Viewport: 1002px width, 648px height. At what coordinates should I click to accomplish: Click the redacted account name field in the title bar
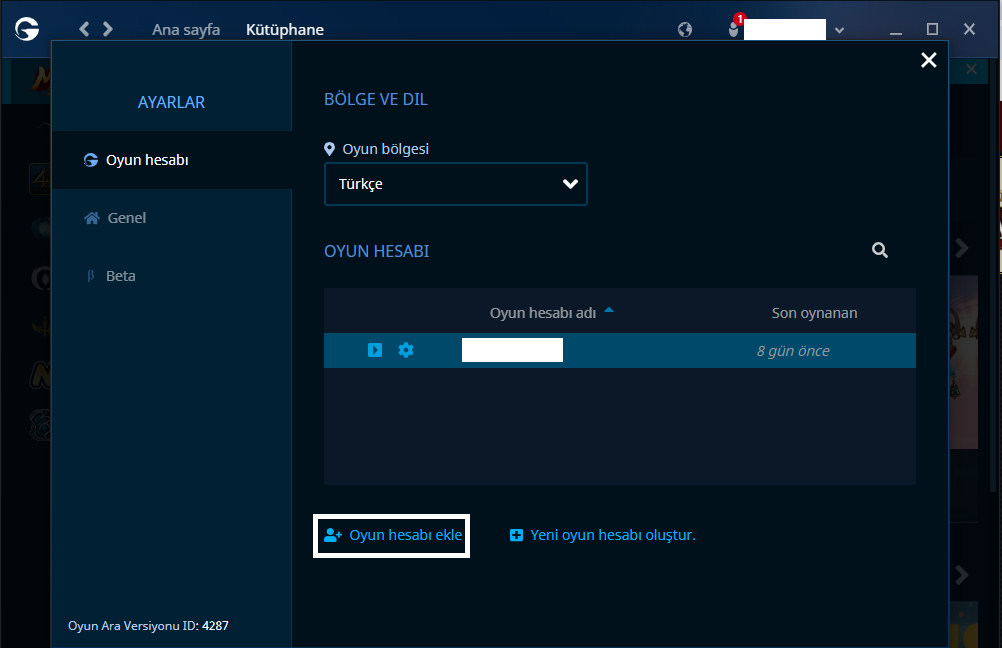pos(785,29)
